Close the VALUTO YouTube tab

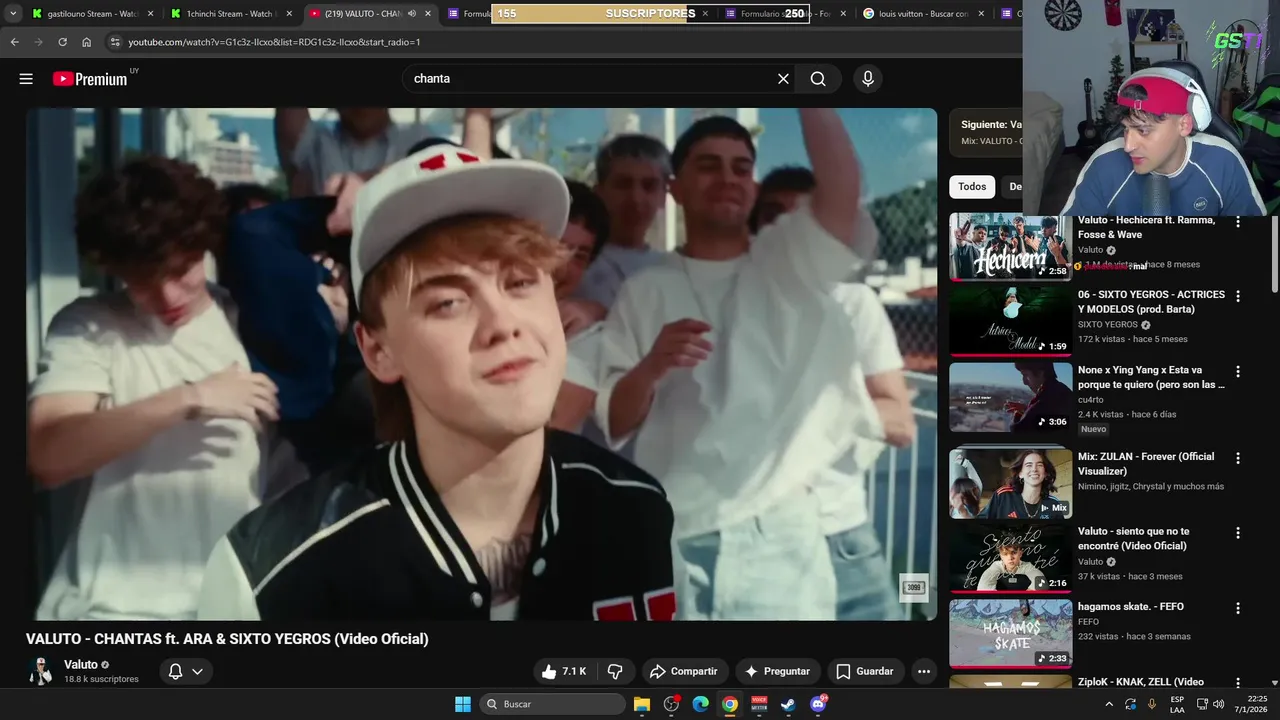(x=428, y=14)
